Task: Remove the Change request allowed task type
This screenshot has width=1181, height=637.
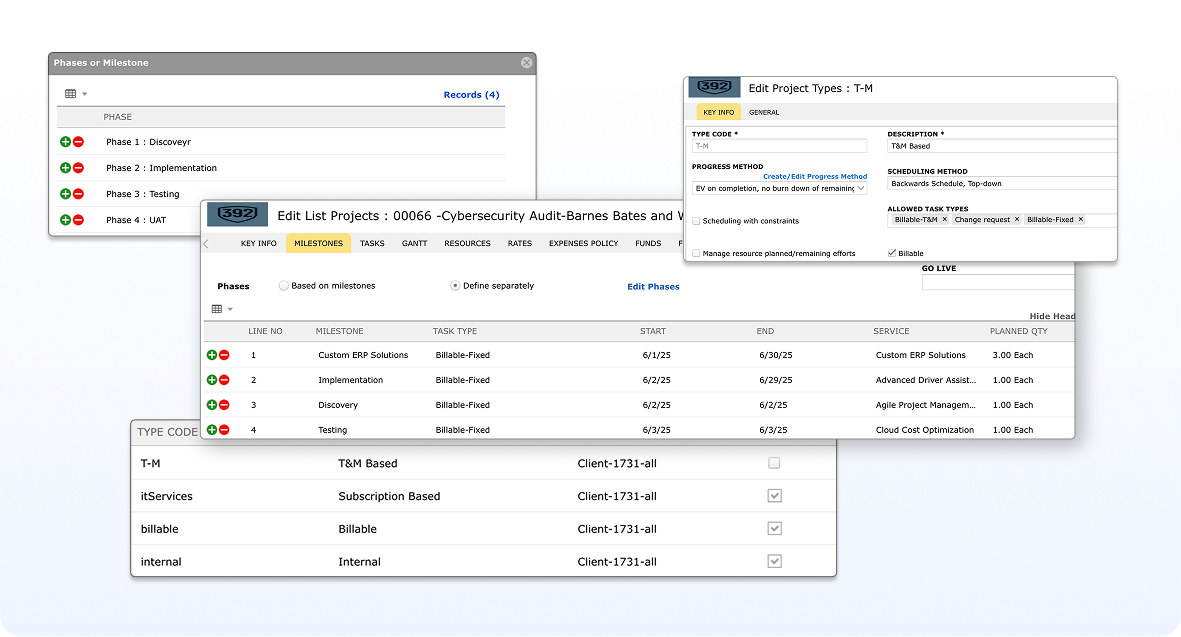Action: [x=1017, y=220]
